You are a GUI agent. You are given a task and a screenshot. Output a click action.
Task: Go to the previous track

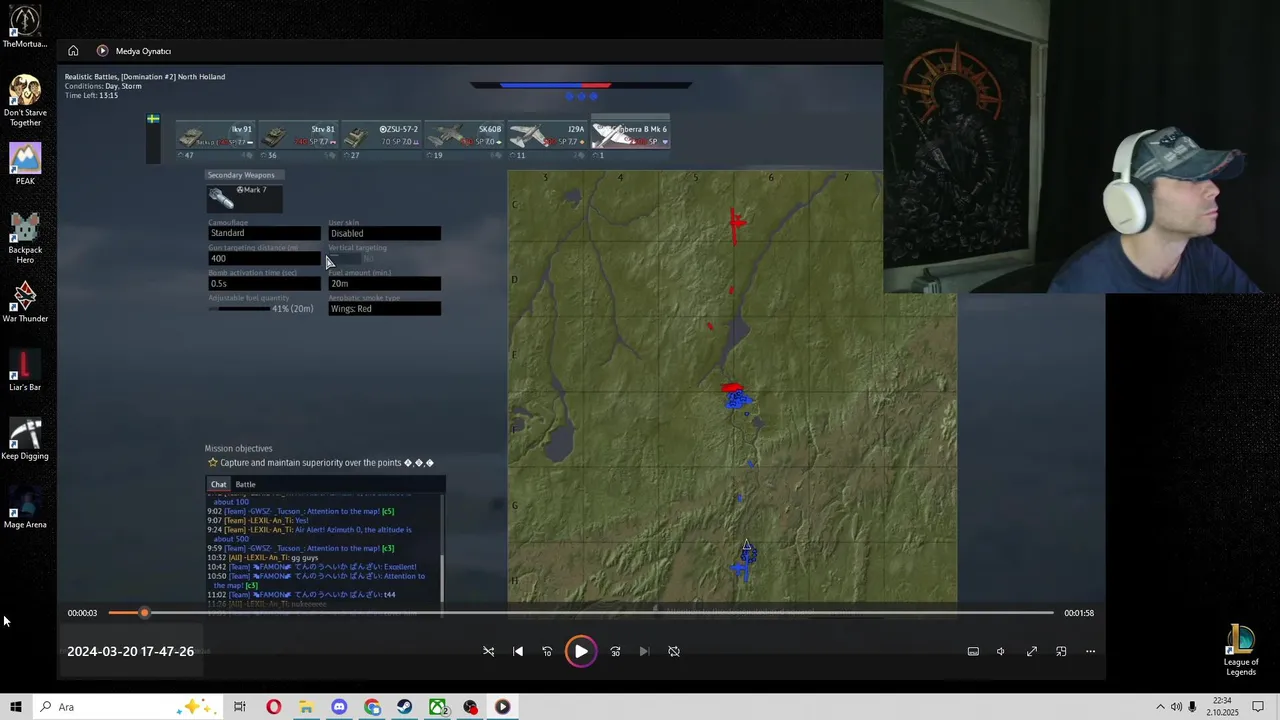click(x=518, y=651)
